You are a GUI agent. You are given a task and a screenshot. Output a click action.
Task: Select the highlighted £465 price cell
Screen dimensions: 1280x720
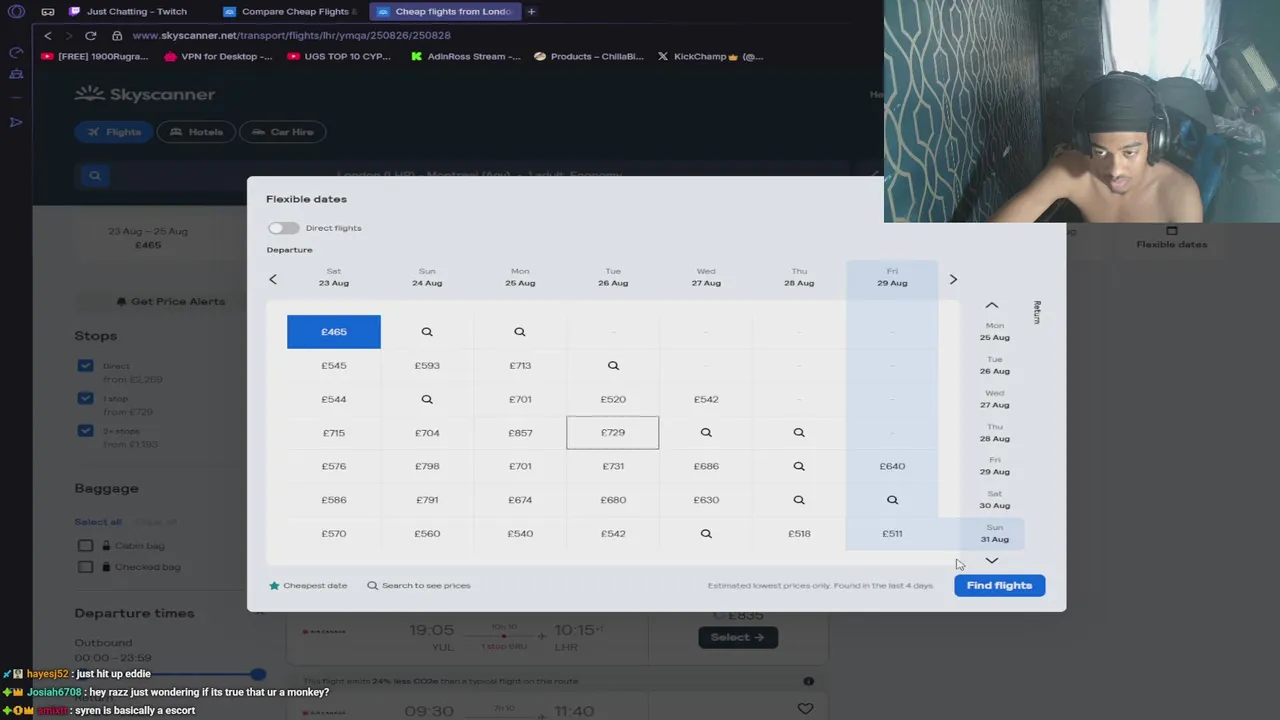pos(334,332)
